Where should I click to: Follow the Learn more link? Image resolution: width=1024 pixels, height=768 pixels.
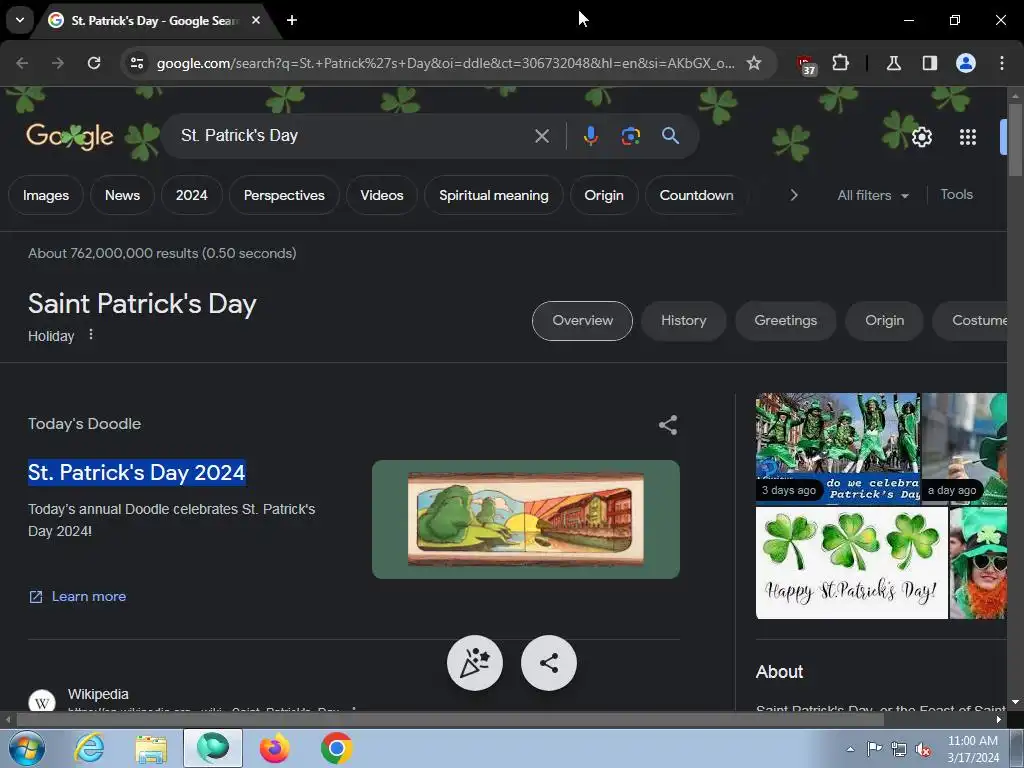78,596
